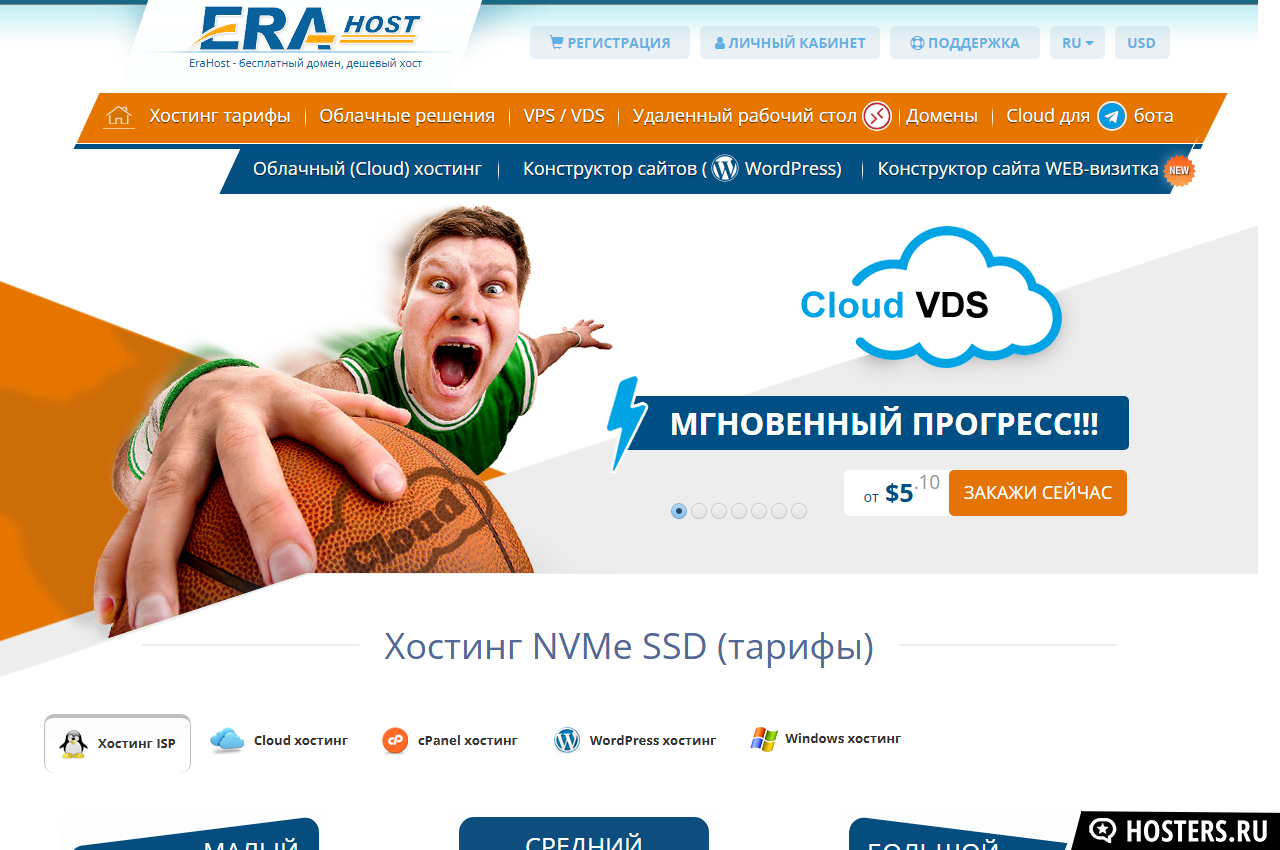Select the third slider dot
This screenshot has height=850, width=1280.
pos(719,511)
